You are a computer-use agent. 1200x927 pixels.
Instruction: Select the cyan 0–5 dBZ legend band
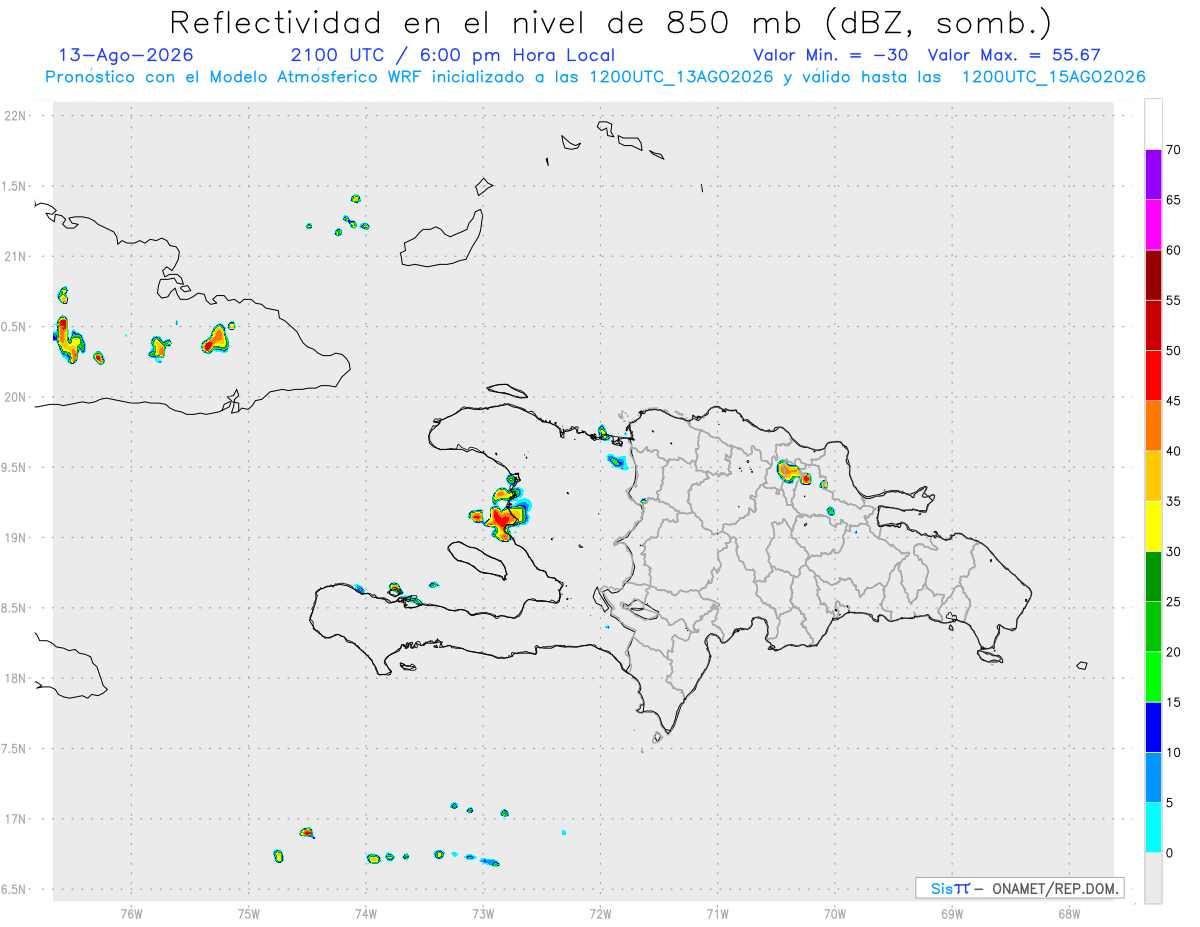[1153, 828]
